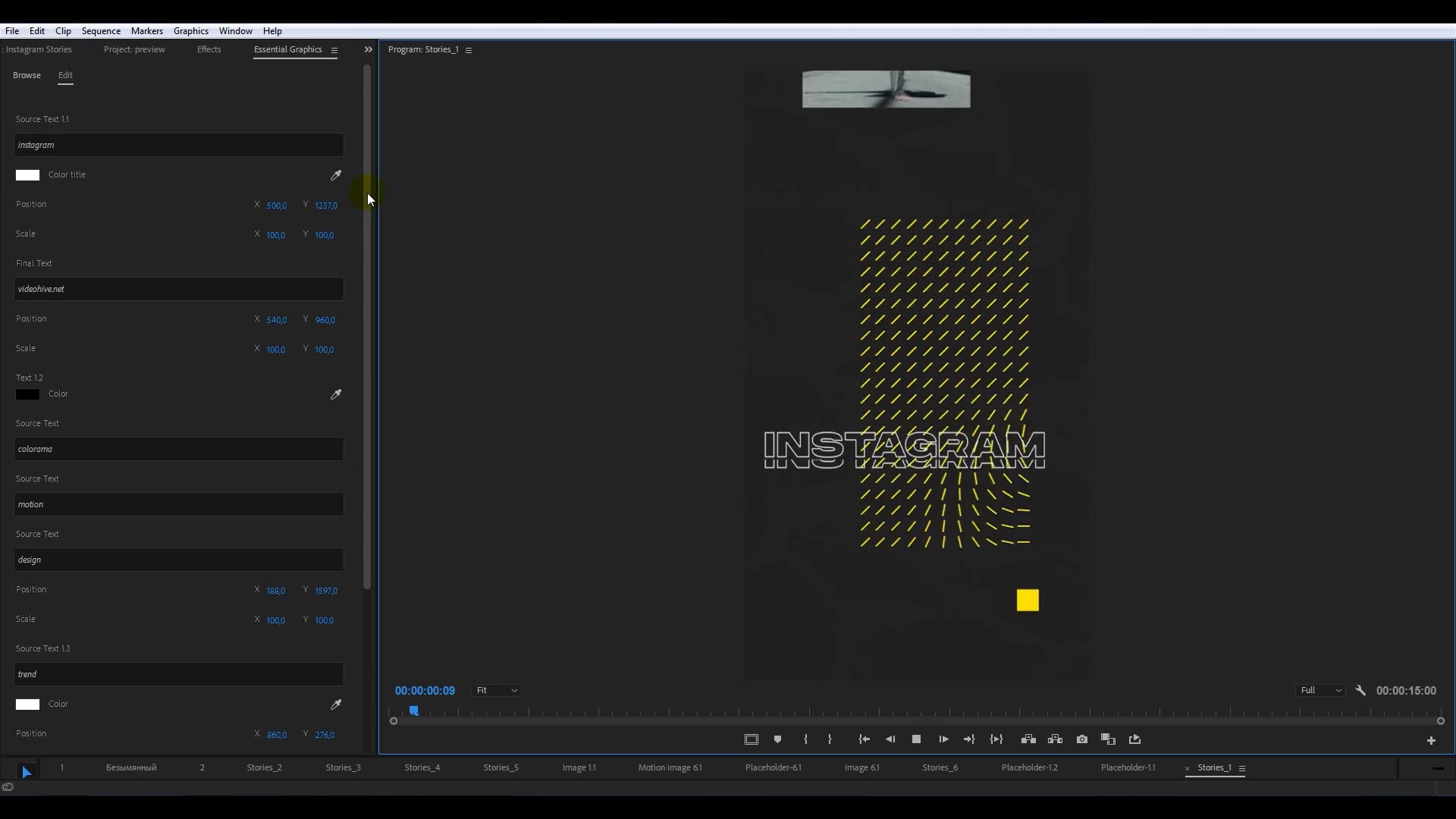This screenshot has height=819, width=1456.
Task: Click the overwrite edit icon in transport bar
Action: (1055, 739)
